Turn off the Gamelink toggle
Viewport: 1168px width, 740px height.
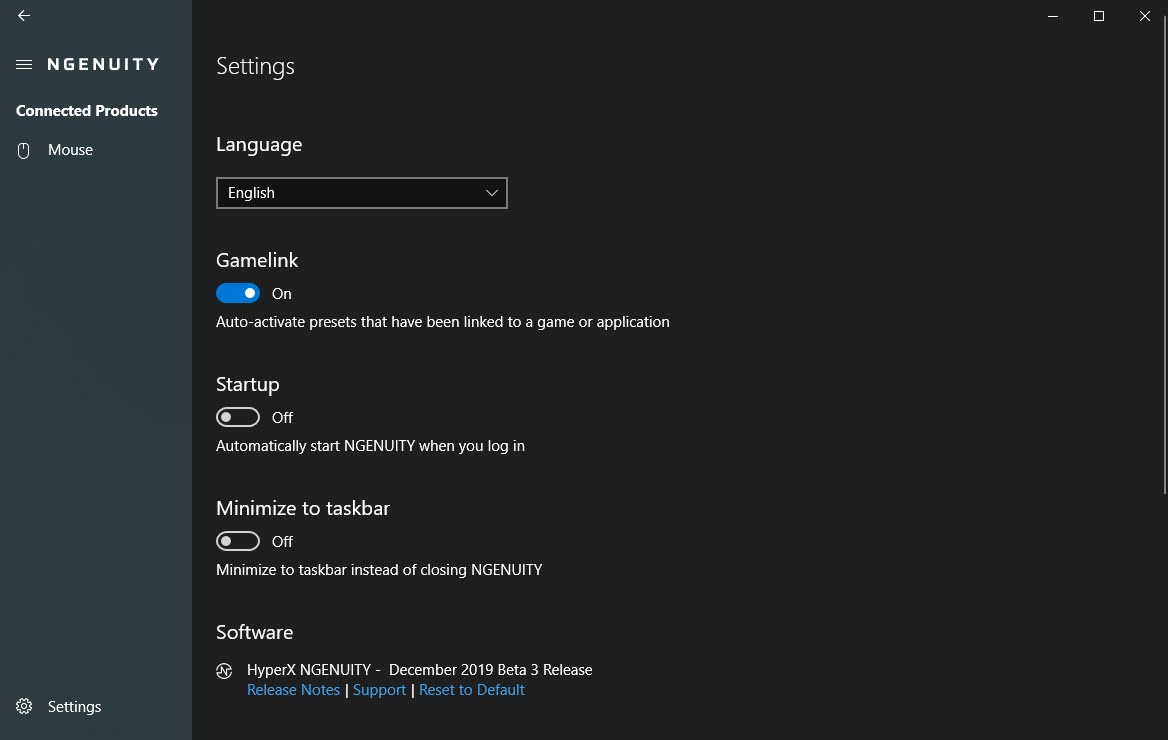238,294
